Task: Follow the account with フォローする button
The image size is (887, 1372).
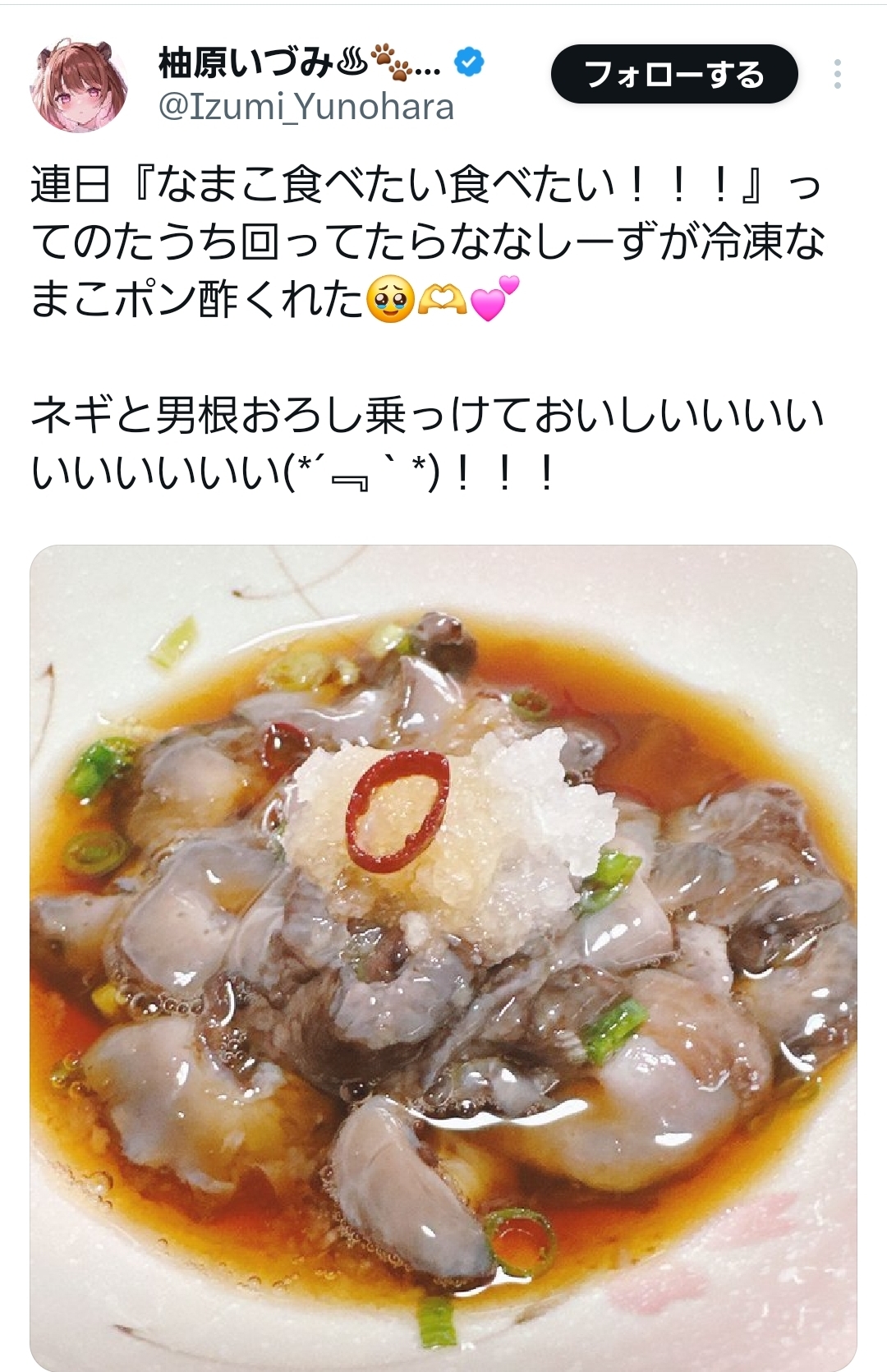Action: pos(674,75)
